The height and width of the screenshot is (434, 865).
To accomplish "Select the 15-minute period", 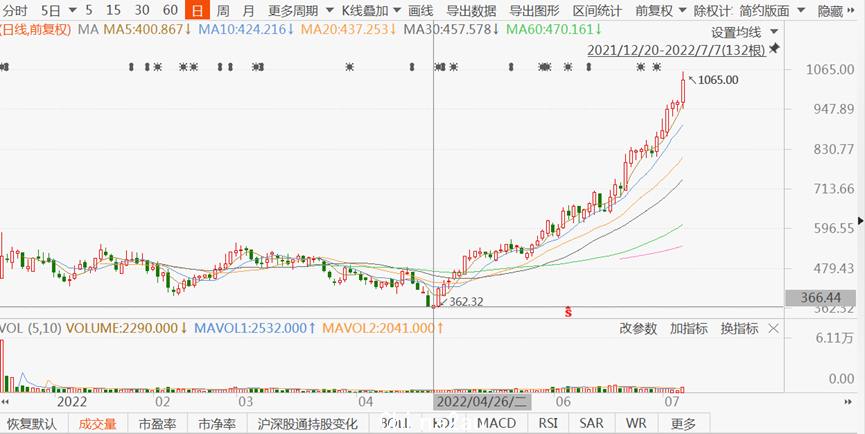I will pyautogui.click(x=113, y=10).
